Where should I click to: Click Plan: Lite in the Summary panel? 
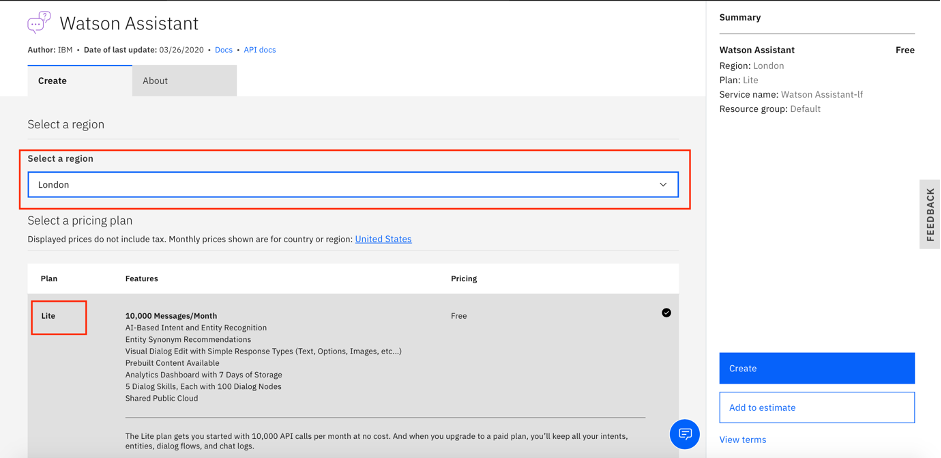tap(739, 80)
